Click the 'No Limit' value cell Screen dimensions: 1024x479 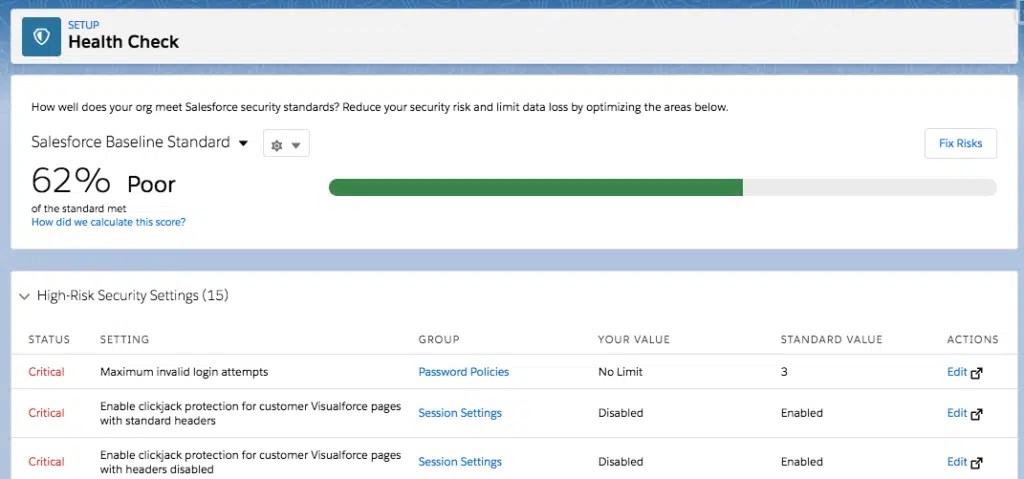click(620, 372)
